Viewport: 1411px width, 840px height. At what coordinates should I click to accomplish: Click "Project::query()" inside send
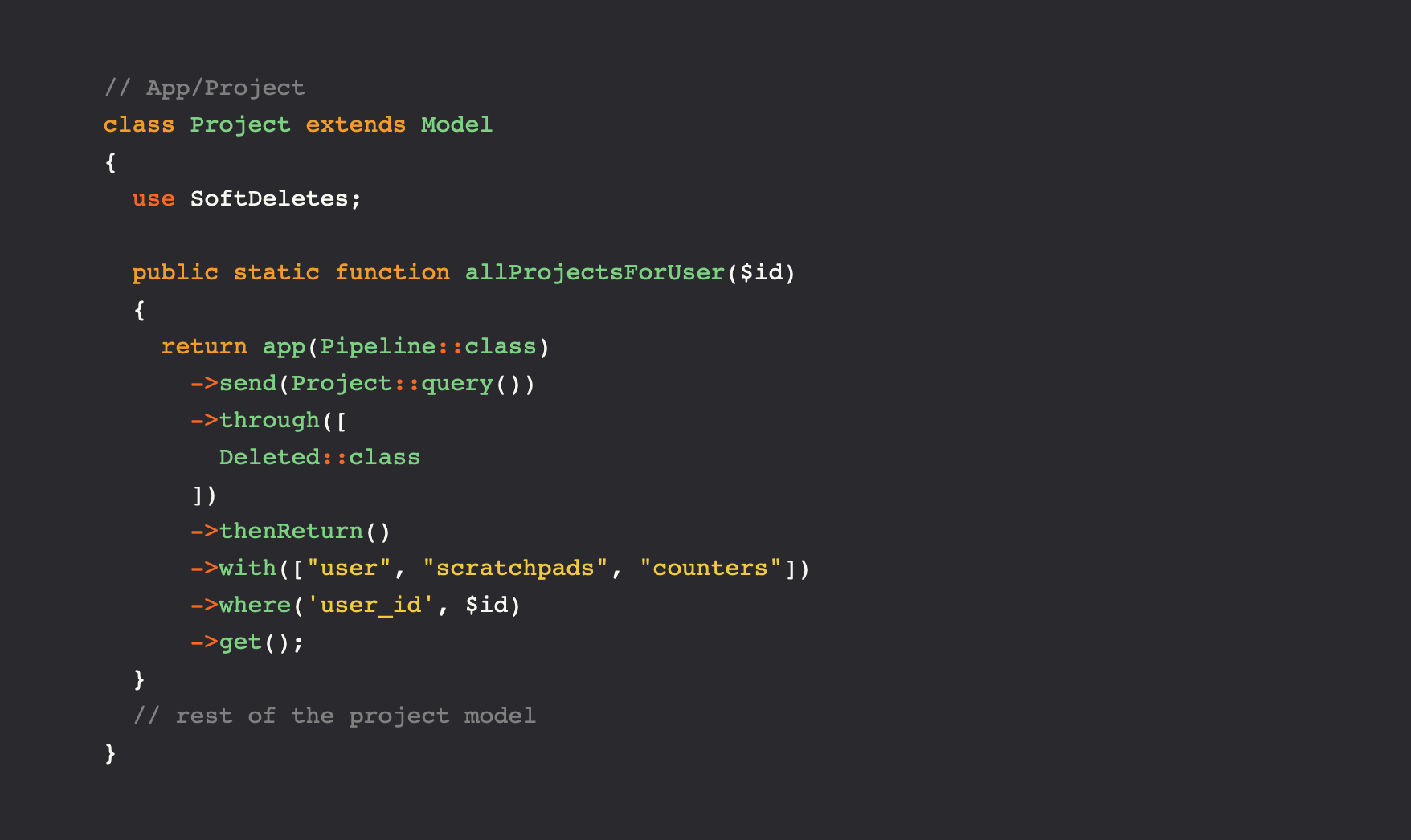pyautogui.click(x=407, y=383)
